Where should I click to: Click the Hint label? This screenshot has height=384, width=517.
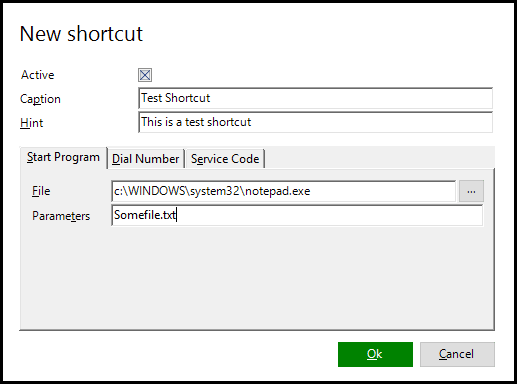pyautogui.click(x=32, y=123)
